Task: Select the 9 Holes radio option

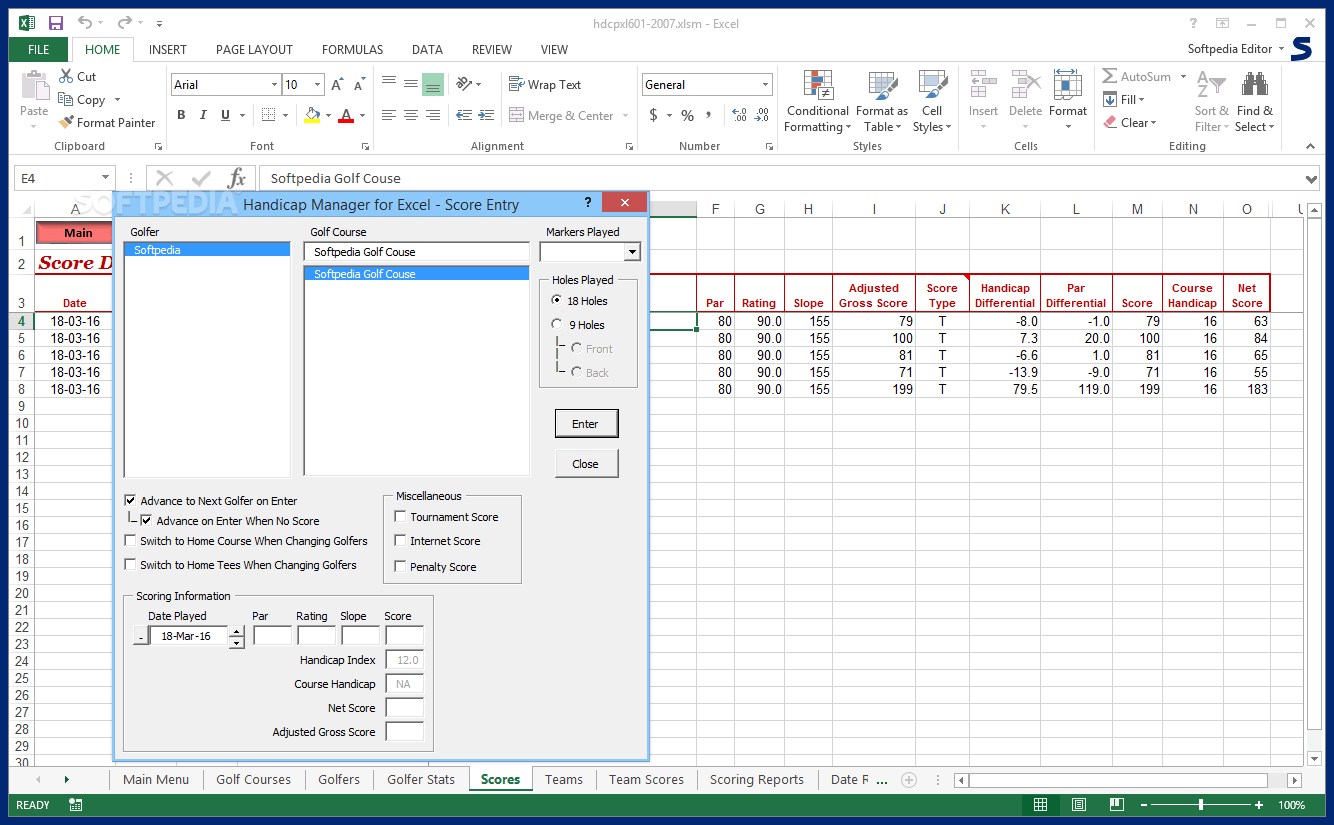Action: 557,324
